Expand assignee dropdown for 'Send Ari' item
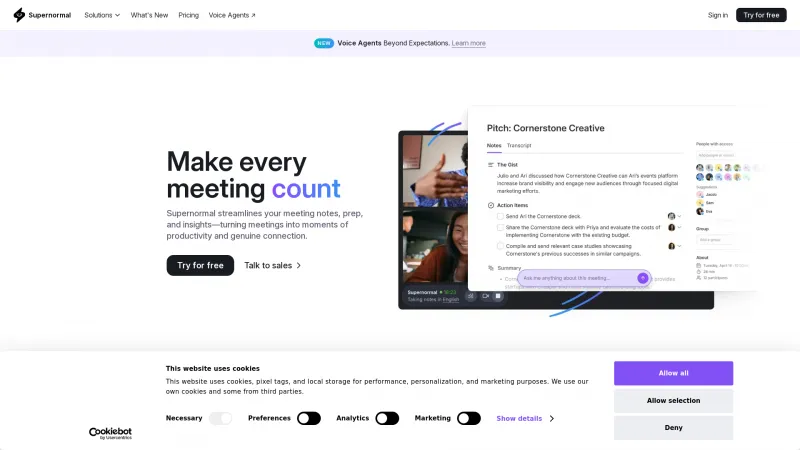 (679, 216)
